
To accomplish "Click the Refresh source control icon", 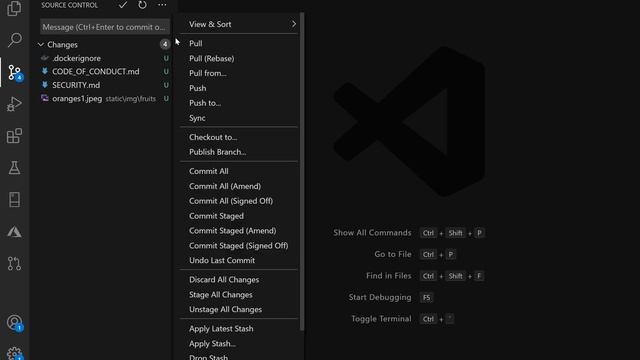I will [142, 5].
